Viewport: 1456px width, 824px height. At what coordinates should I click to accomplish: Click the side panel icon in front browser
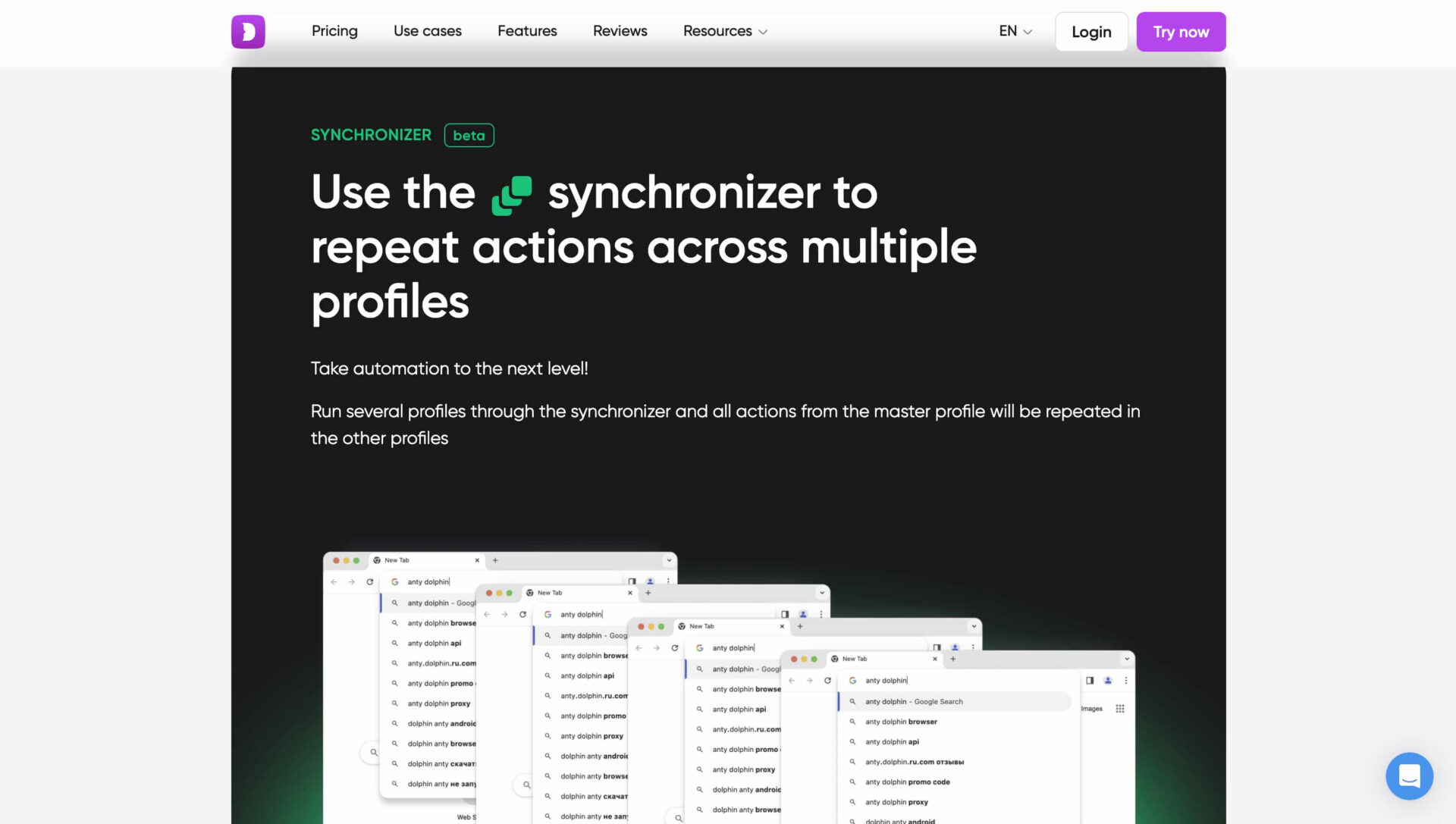(1090, 681)
